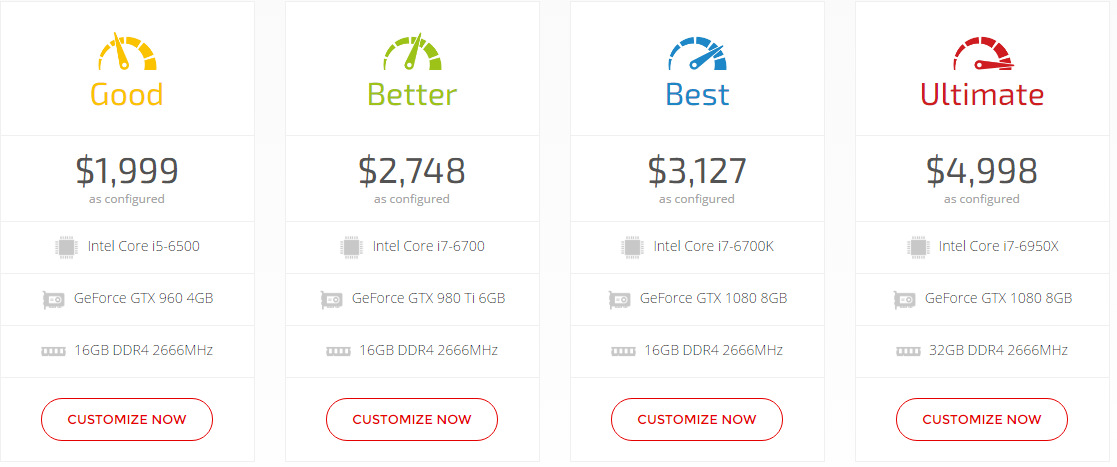Viewport: 1117px width, 467px height.
Task: Click the CPU icon beside Intel Core i5-6500
Action: [x=65, y=246]
